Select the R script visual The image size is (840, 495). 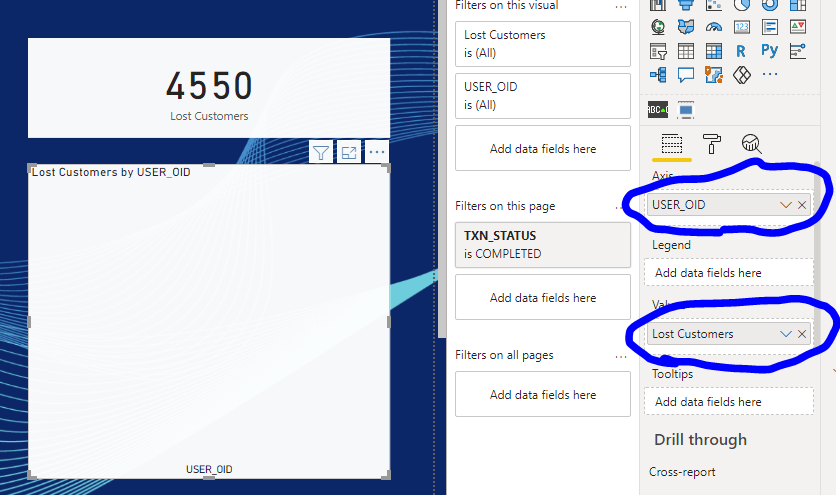coord(741,51)
